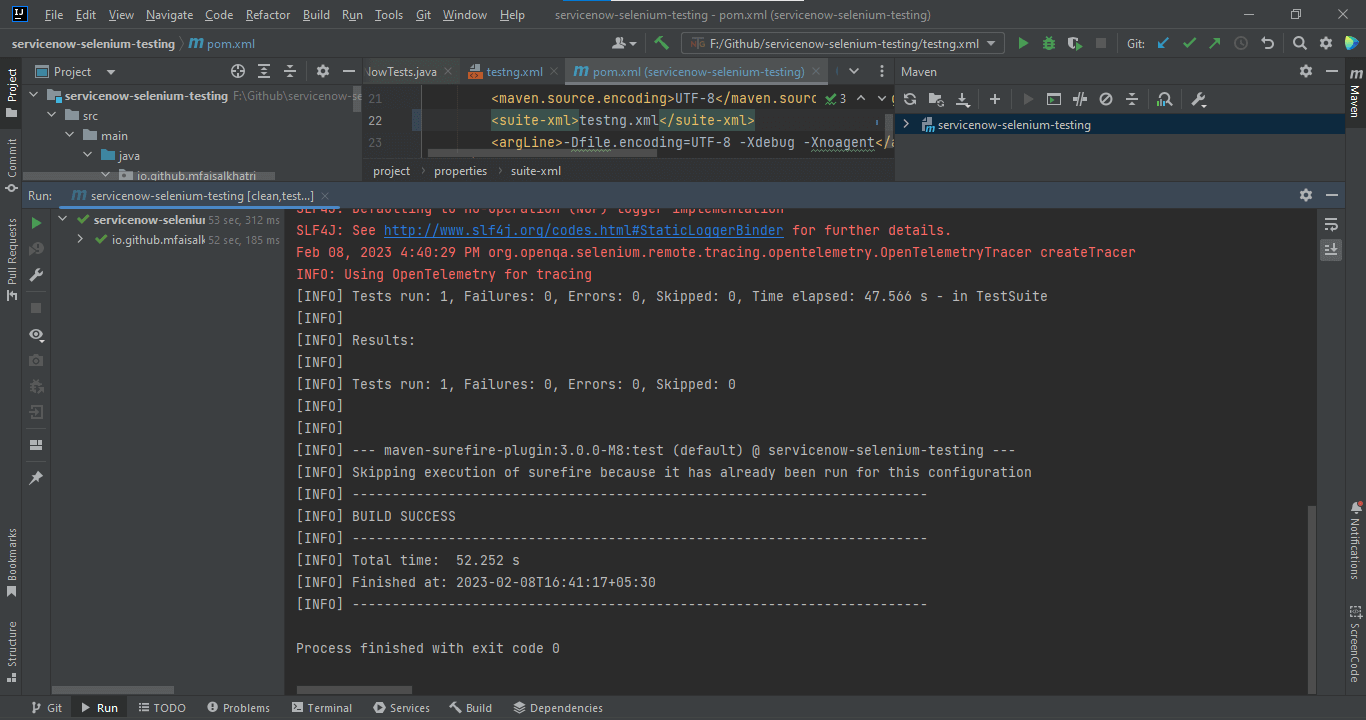This screenshot has height=720, width=1366.
Task: Open the run configuration selector for testng.xml
Action: point(841,44)
